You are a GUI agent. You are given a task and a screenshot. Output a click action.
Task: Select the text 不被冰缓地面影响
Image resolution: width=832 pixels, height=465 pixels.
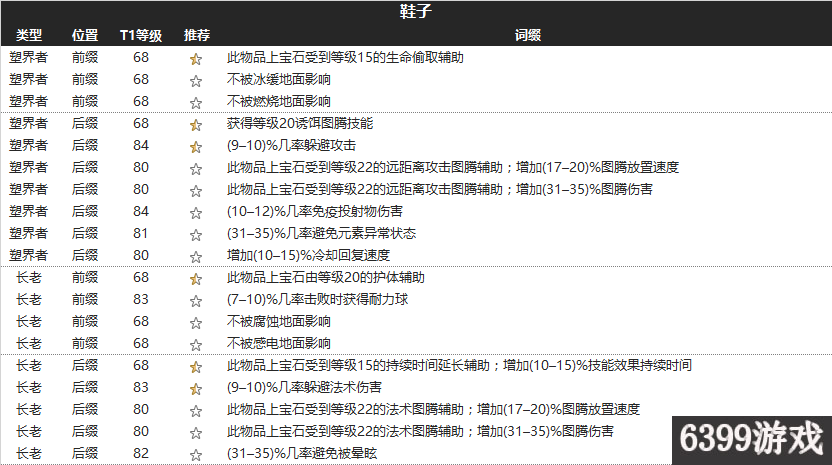279,79
